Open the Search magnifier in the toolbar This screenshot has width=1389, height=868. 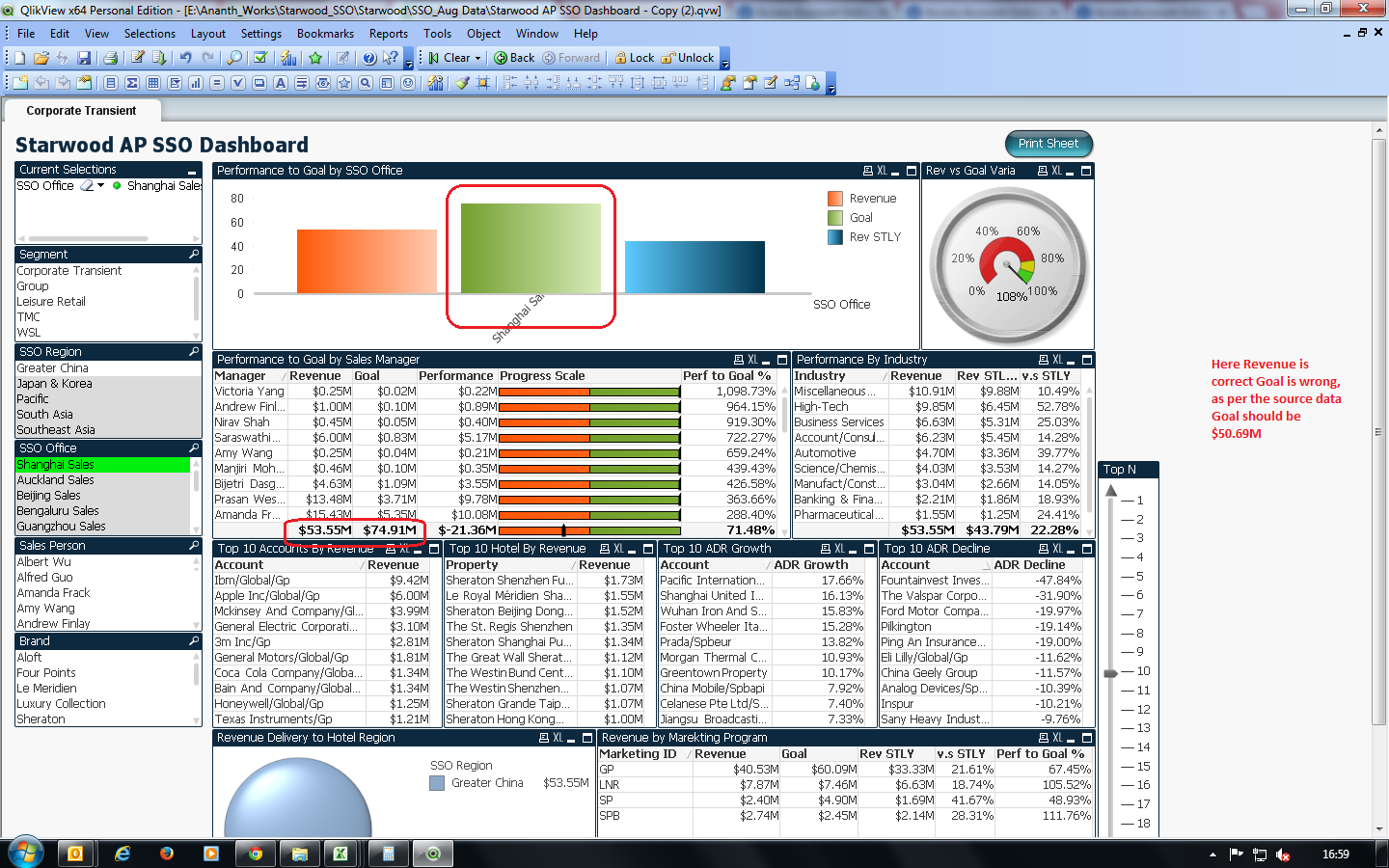pos(234,58)
